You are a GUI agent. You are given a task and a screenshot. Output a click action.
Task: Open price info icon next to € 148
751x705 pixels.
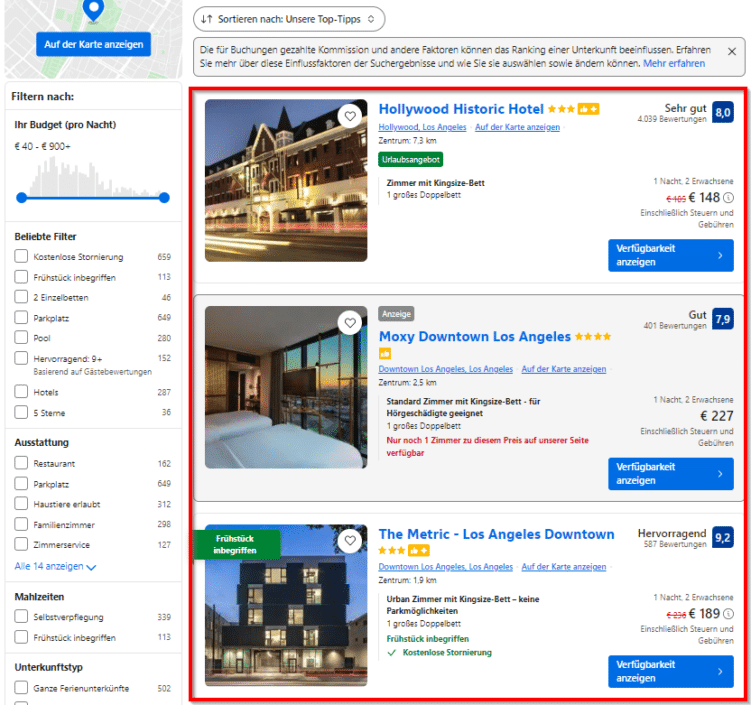[x=728, y=197]
